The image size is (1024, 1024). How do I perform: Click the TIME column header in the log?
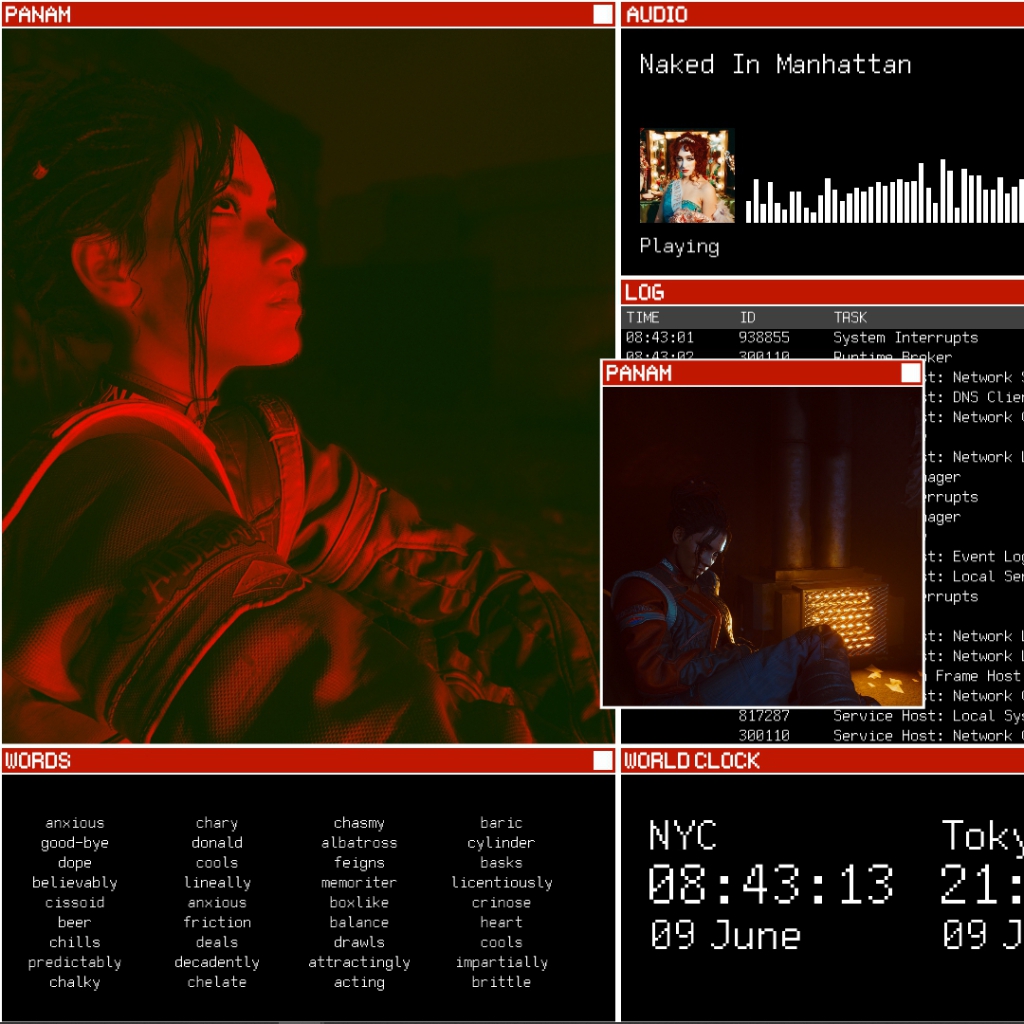click(643, 317)
